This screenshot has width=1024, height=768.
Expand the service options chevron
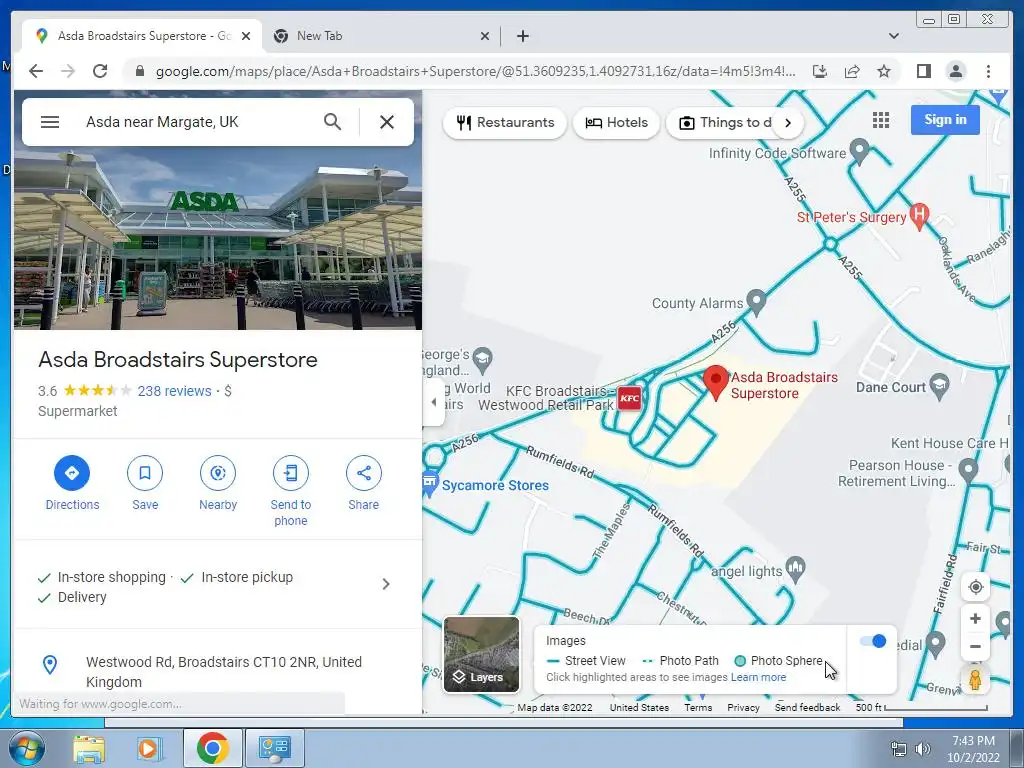click(386, 584)
